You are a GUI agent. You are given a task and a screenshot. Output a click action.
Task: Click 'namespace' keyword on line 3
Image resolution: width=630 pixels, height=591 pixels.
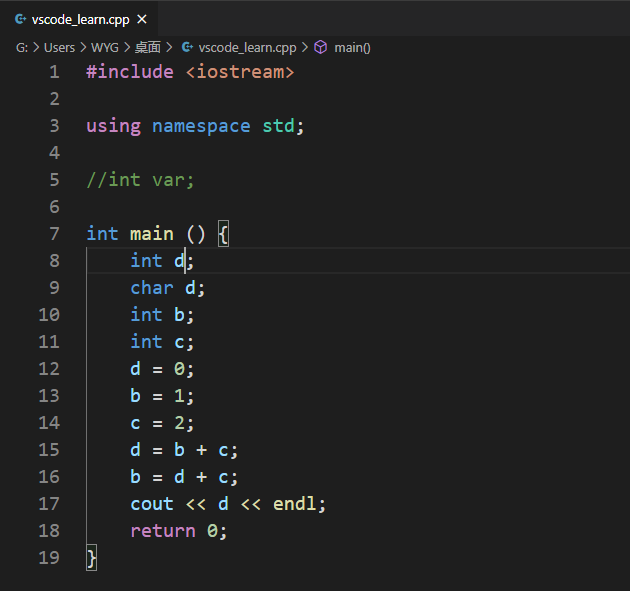coord(201,127)
